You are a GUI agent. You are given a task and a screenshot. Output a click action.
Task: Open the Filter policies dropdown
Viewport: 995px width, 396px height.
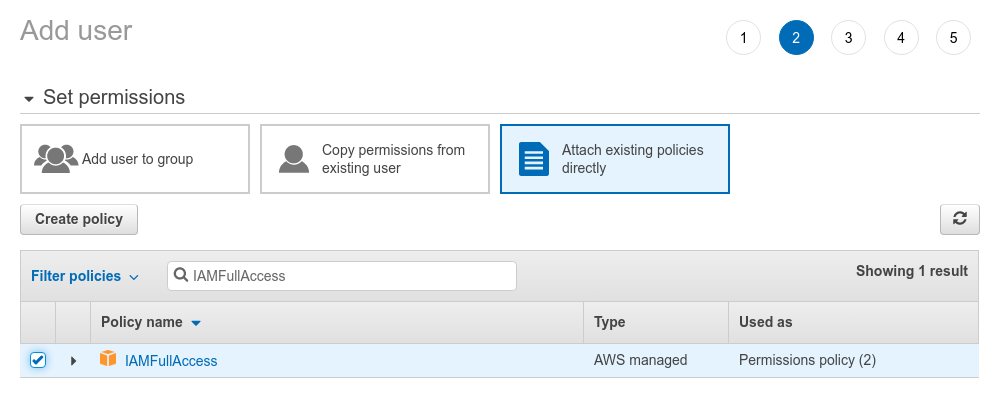[x=84, y=276]
